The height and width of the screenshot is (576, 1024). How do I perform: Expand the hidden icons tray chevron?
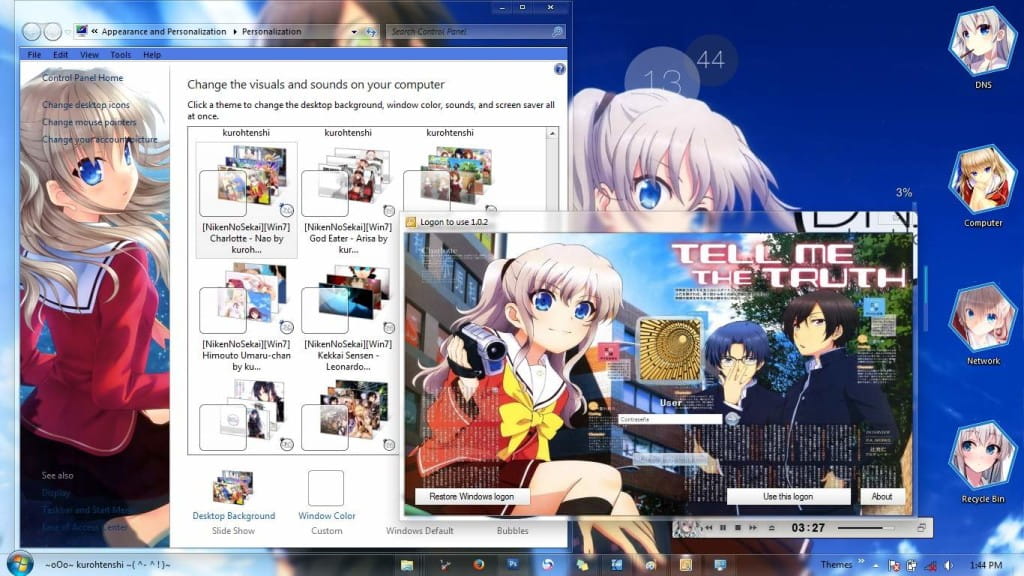[874, 566]
